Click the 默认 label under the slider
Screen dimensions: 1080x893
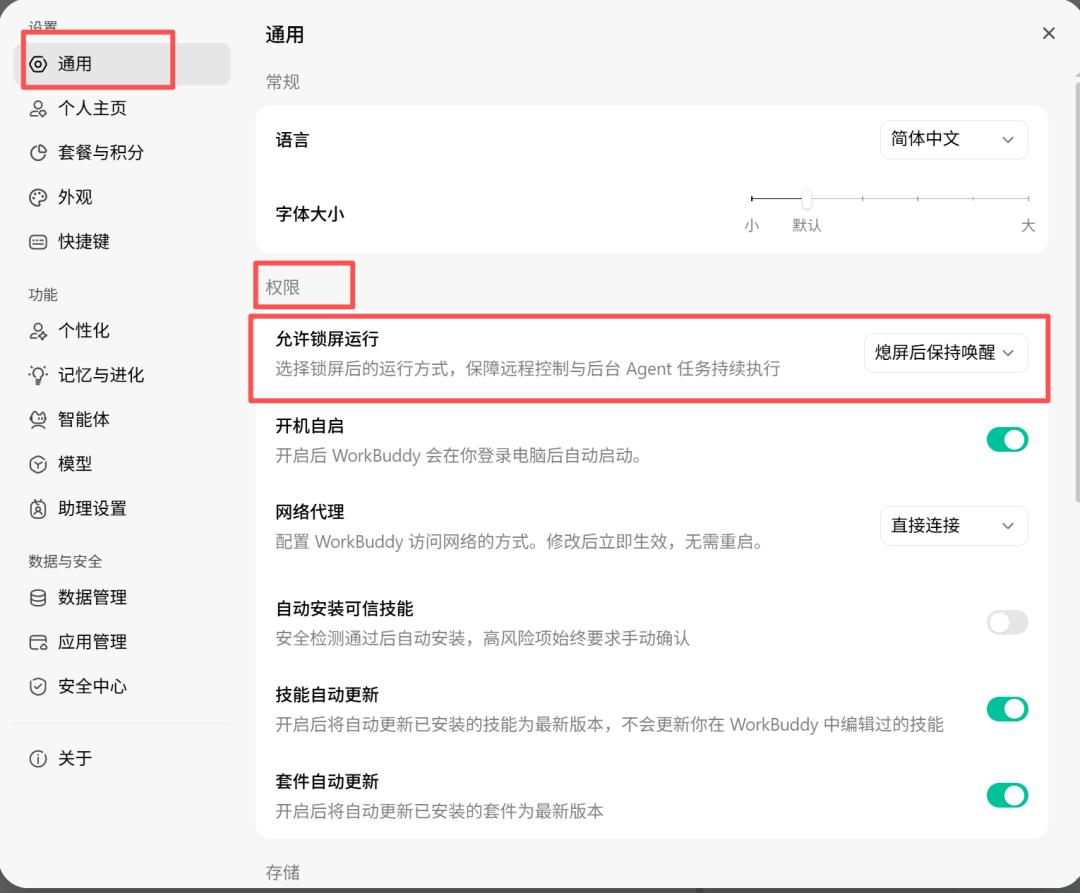point(807,226)
